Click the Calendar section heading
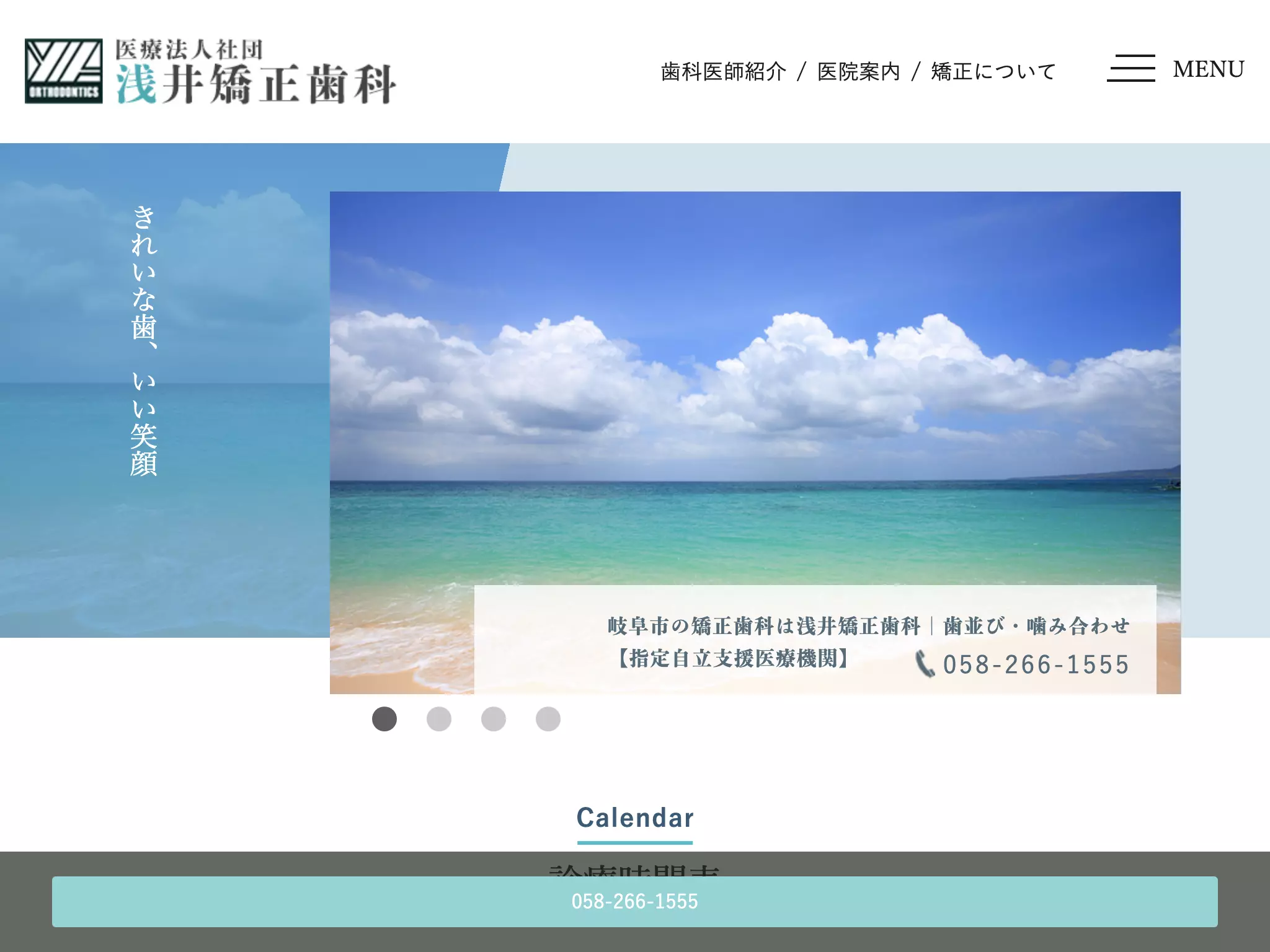1270x952 pixels. [x=635, y=818]
